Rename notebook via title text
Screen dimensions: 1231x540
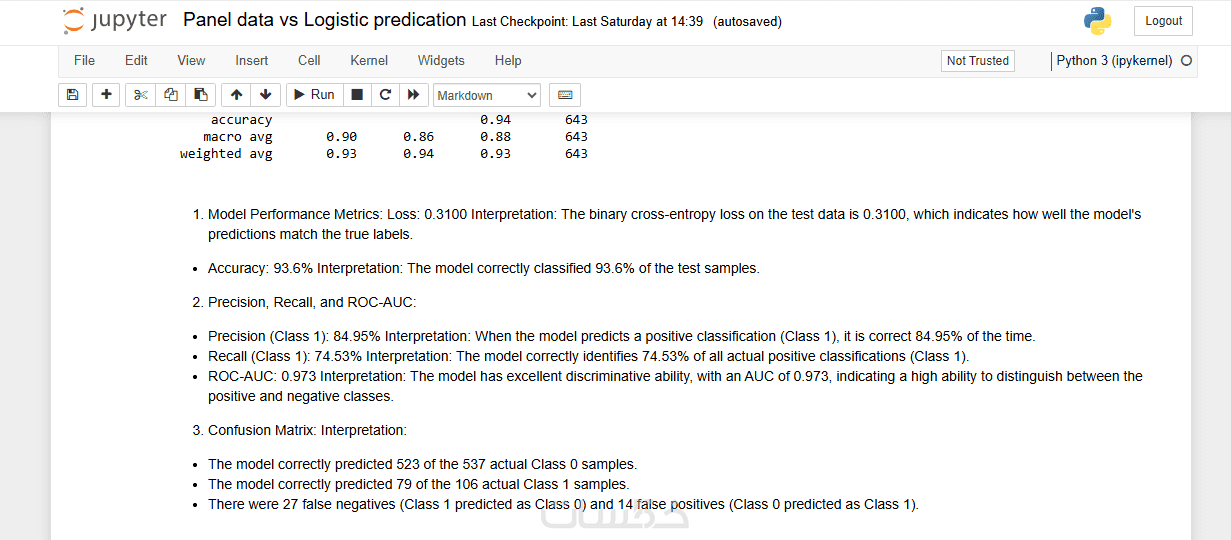(x=324, y=20)
